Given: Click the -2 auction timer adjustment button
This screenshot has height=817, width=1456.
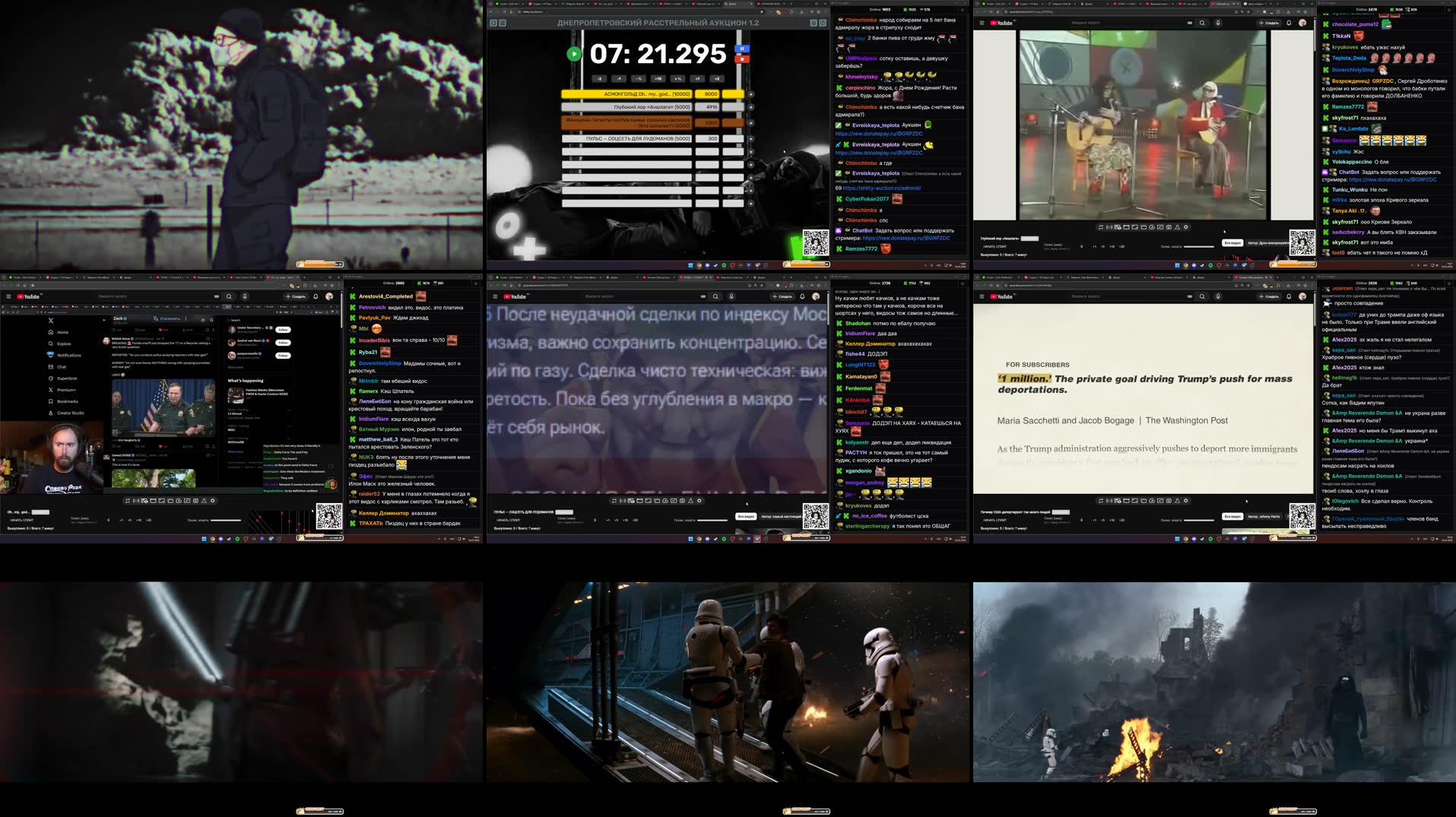Looking at the screenshot, I should click(x=599, y=78).
